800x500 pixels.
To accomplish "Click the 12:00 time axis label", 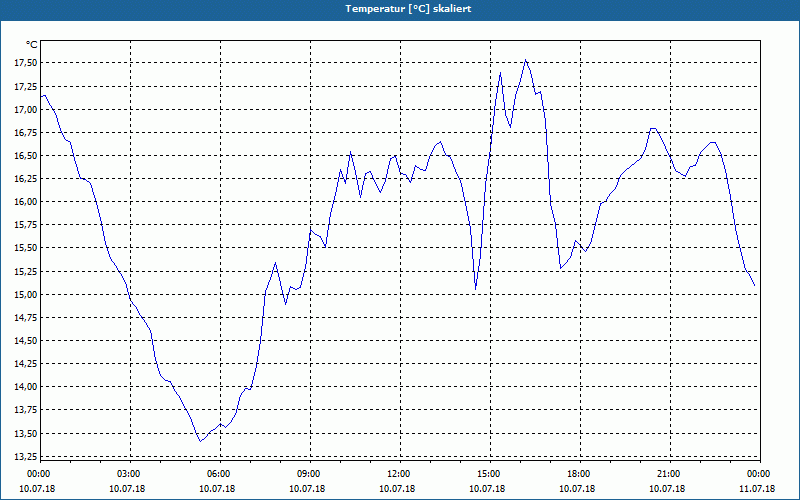I will (398, 474).
